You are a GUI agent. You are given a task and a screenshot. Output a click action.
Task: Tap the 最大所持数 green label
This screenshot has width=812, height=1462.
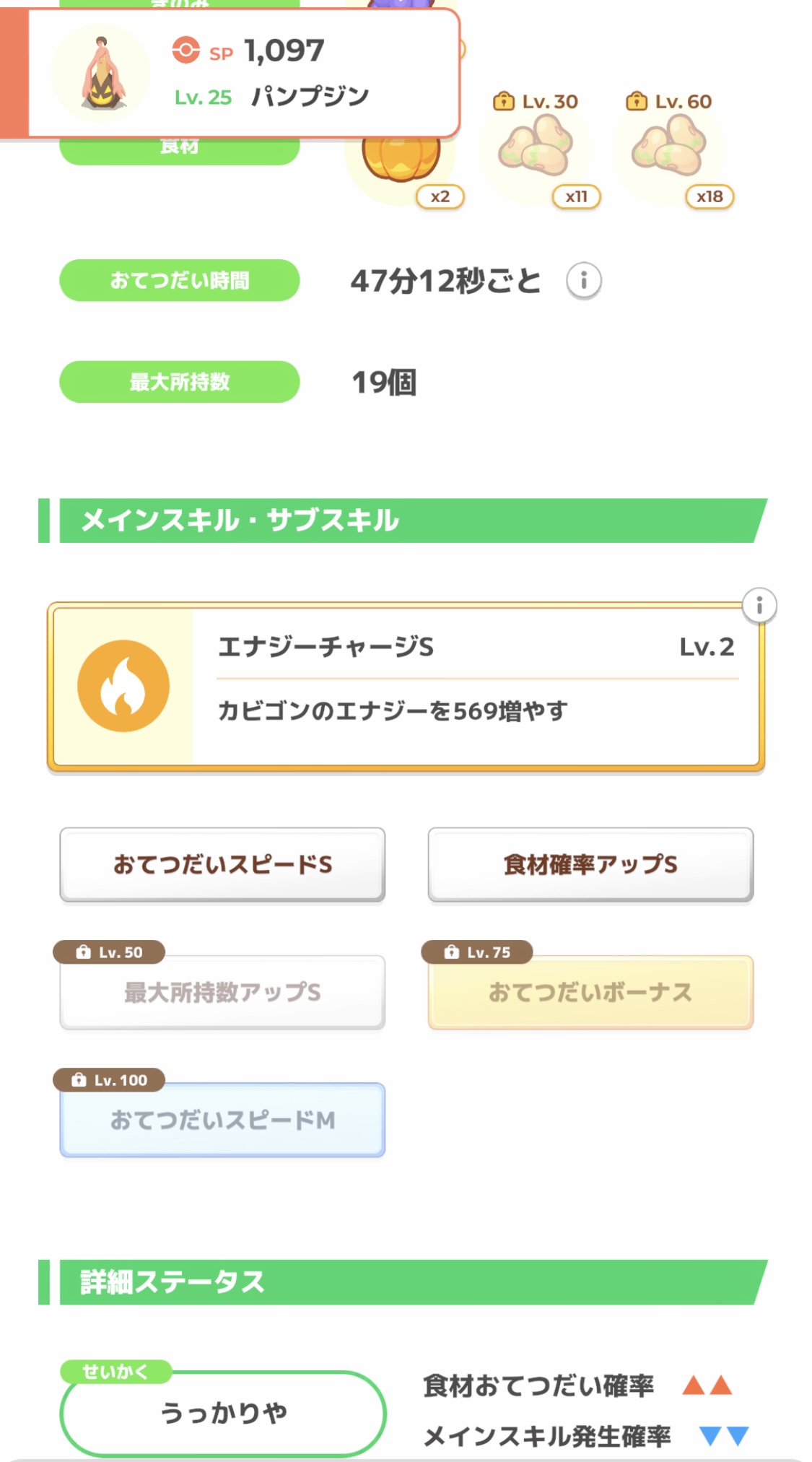(179, 382)
